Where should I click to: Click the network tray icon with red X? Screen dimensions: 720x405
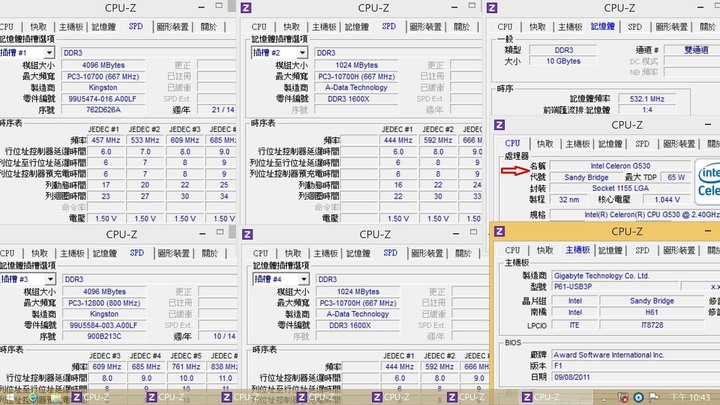[x=623, y=397]
